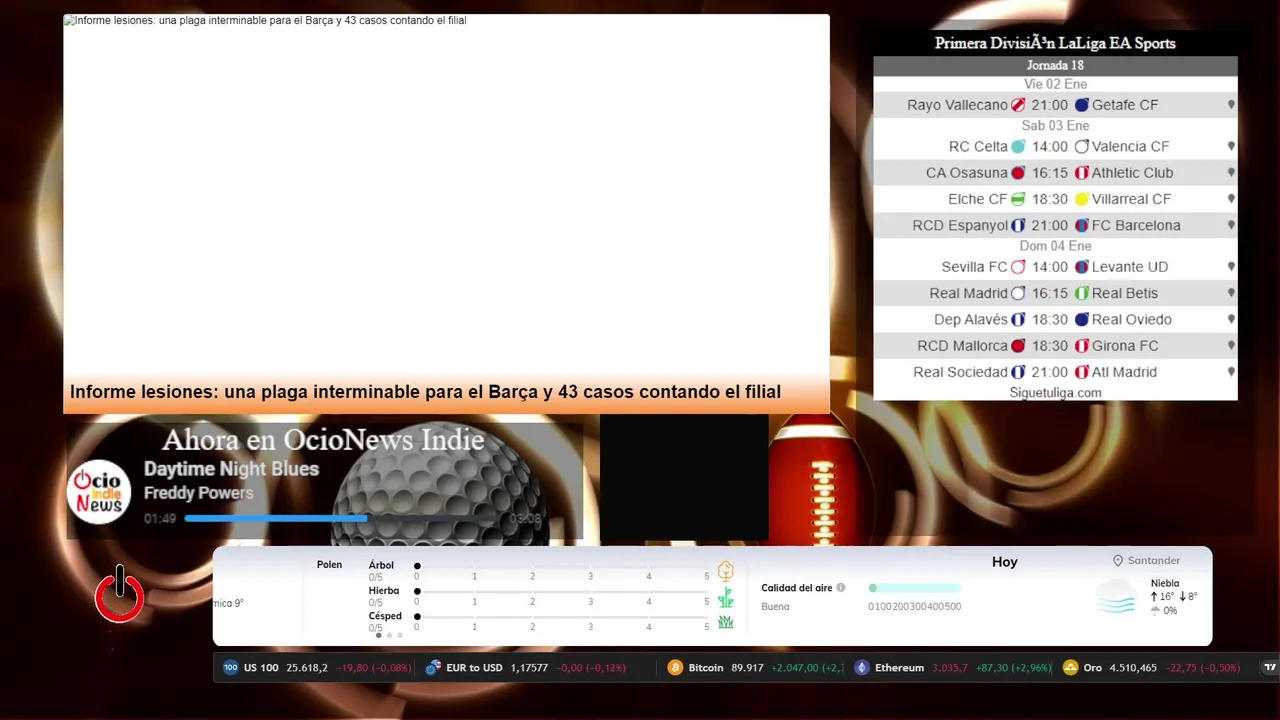1280x720 pixels.
Task: Click the Atl Madrid team badge
Action: pyautogui.click(x=1081, y=372)
